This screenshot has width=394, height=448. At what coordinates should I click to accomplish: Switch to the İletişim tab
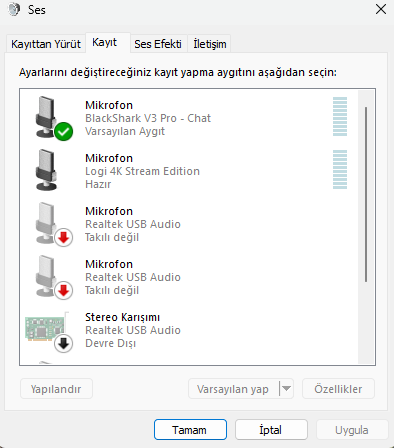coord(210,44)
